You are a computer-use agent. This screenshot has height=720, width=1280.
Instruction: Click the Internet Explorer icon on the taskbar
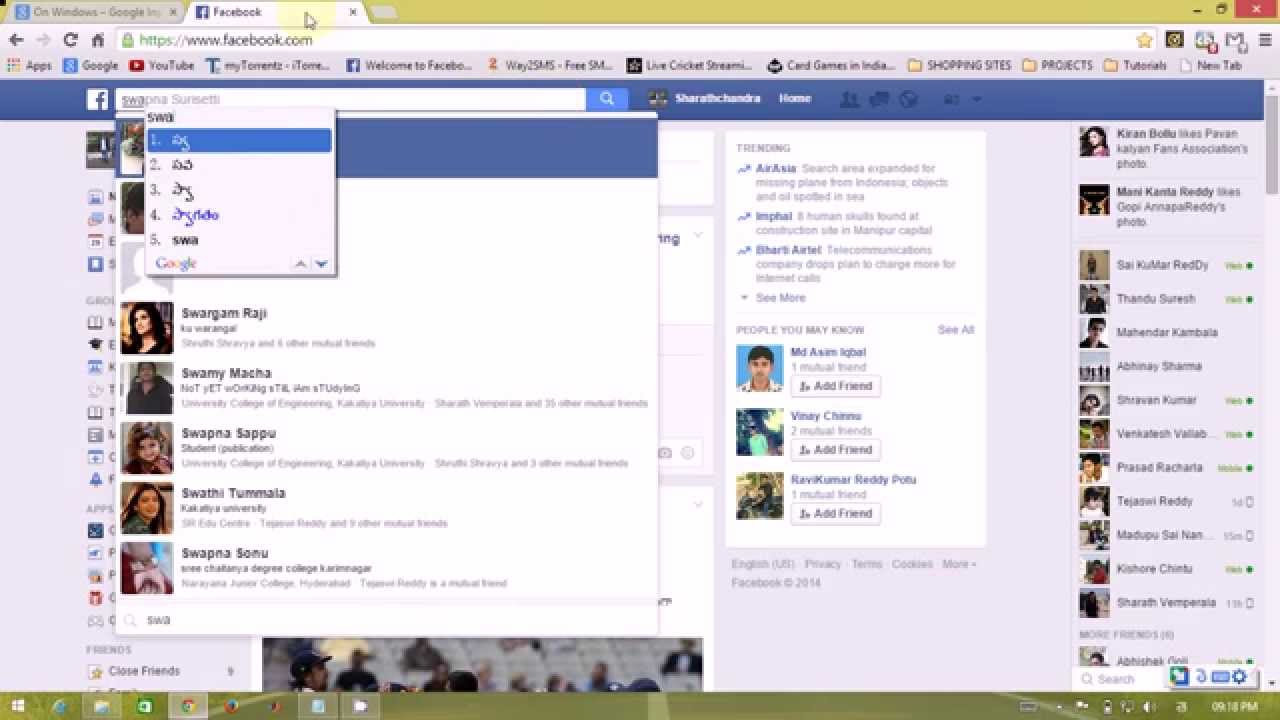[x=59, y=706]
